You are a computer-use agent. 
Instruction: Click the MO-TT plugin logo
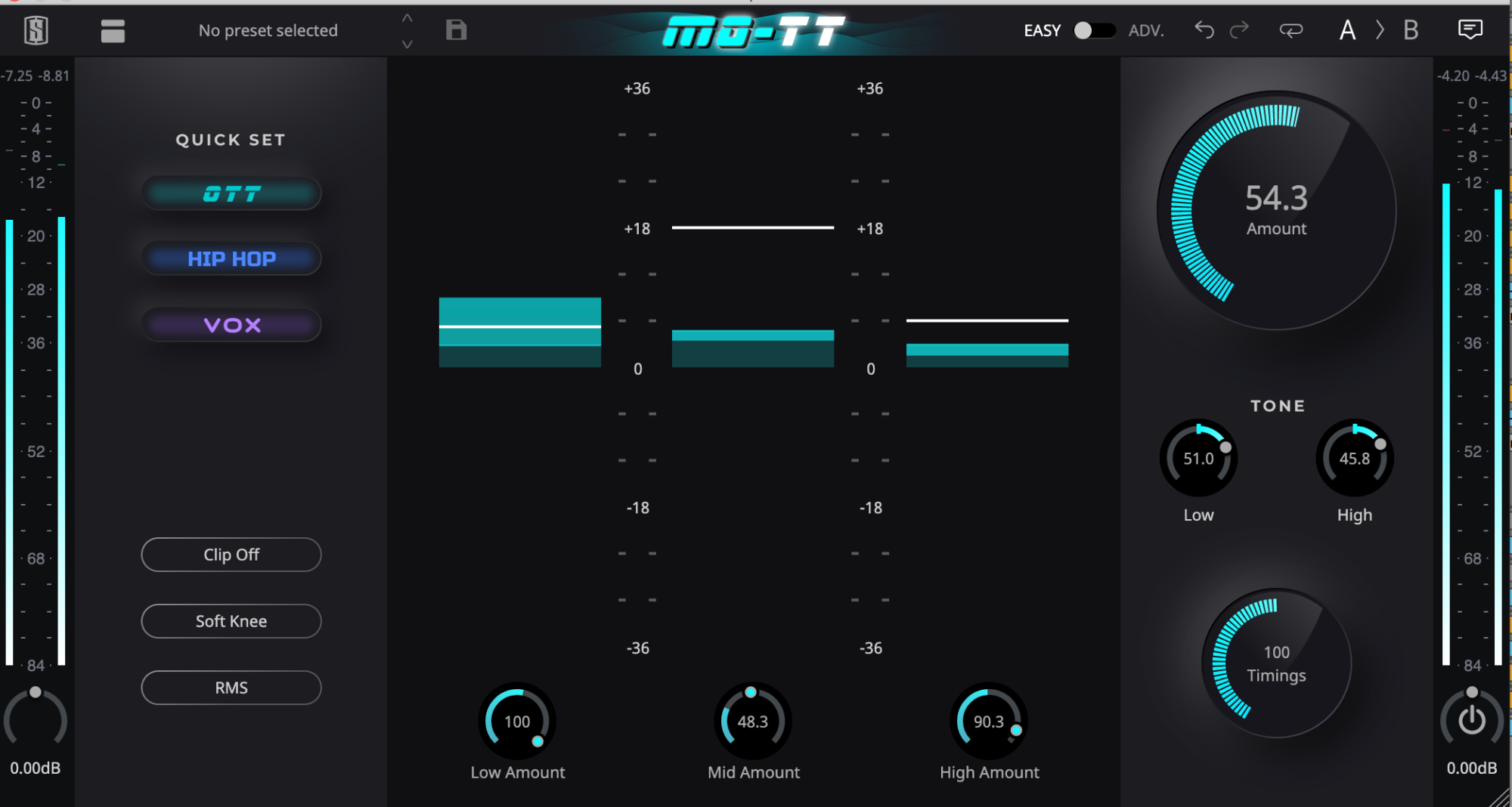[753, 32]
